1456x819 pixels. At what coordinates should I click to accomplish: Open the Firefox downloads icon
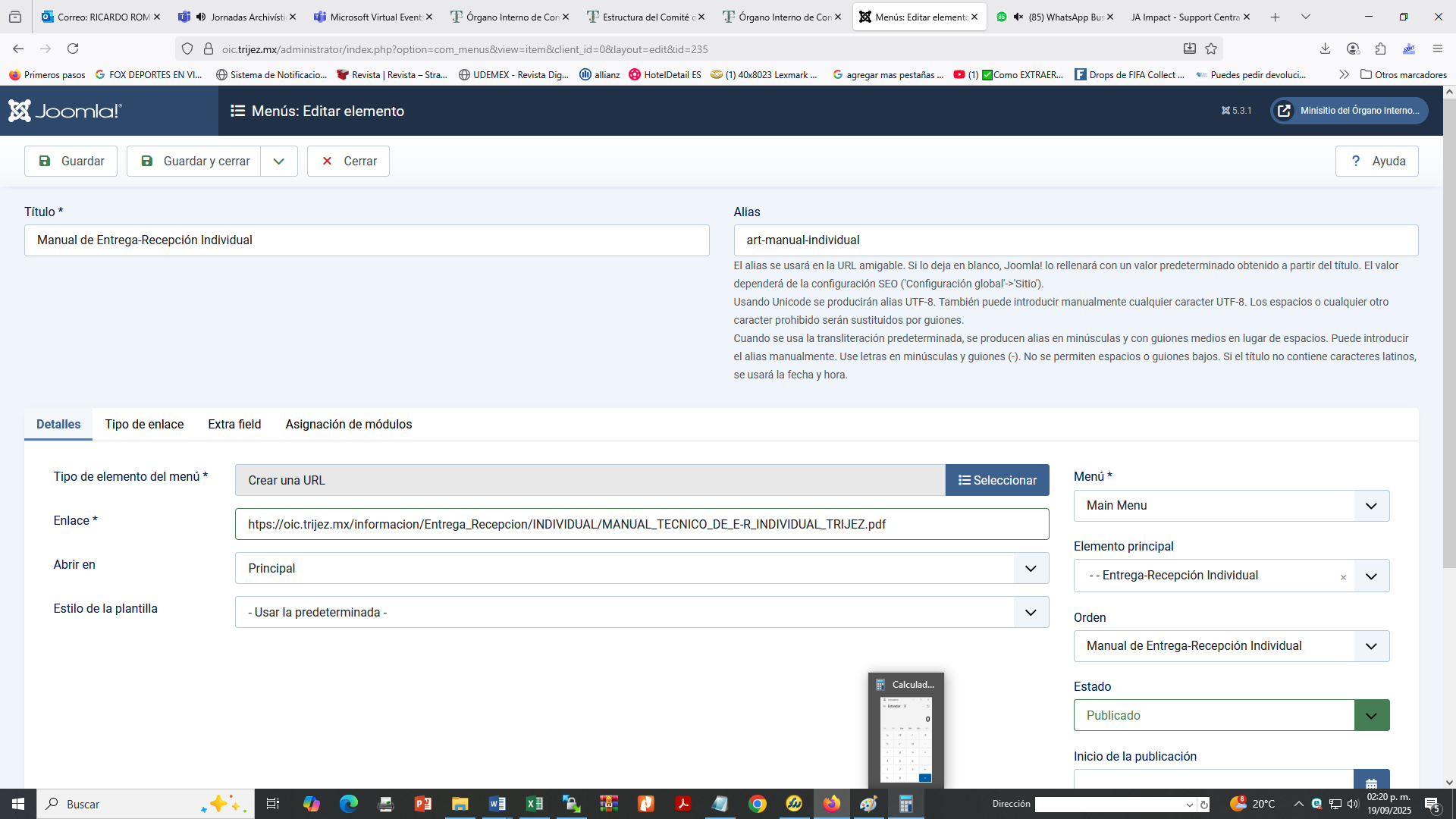pos(1325,49)
